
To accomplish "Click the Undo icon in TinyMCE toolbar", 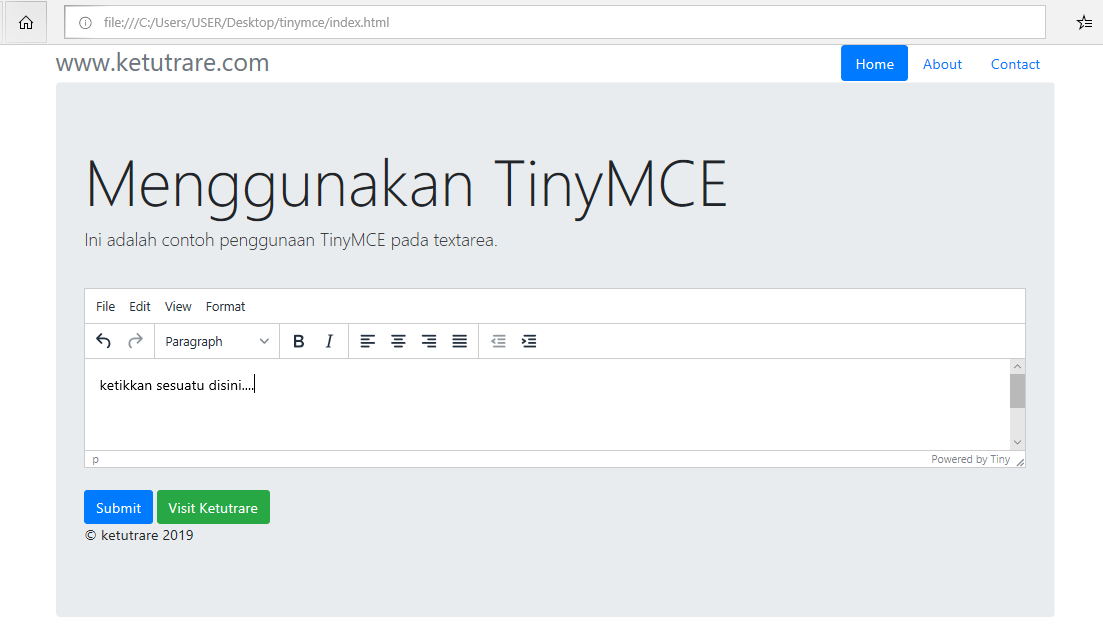I will [103, 341].
